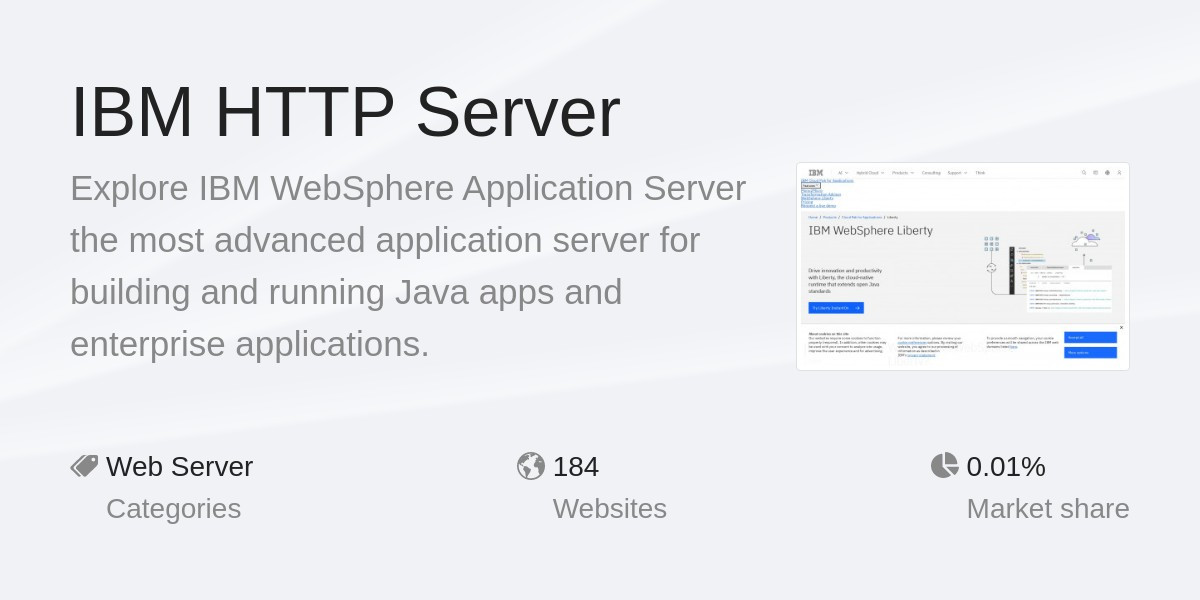
Task: Close the cookie banner with the X
Action: pyautogui.click(x=1121, y=327)
